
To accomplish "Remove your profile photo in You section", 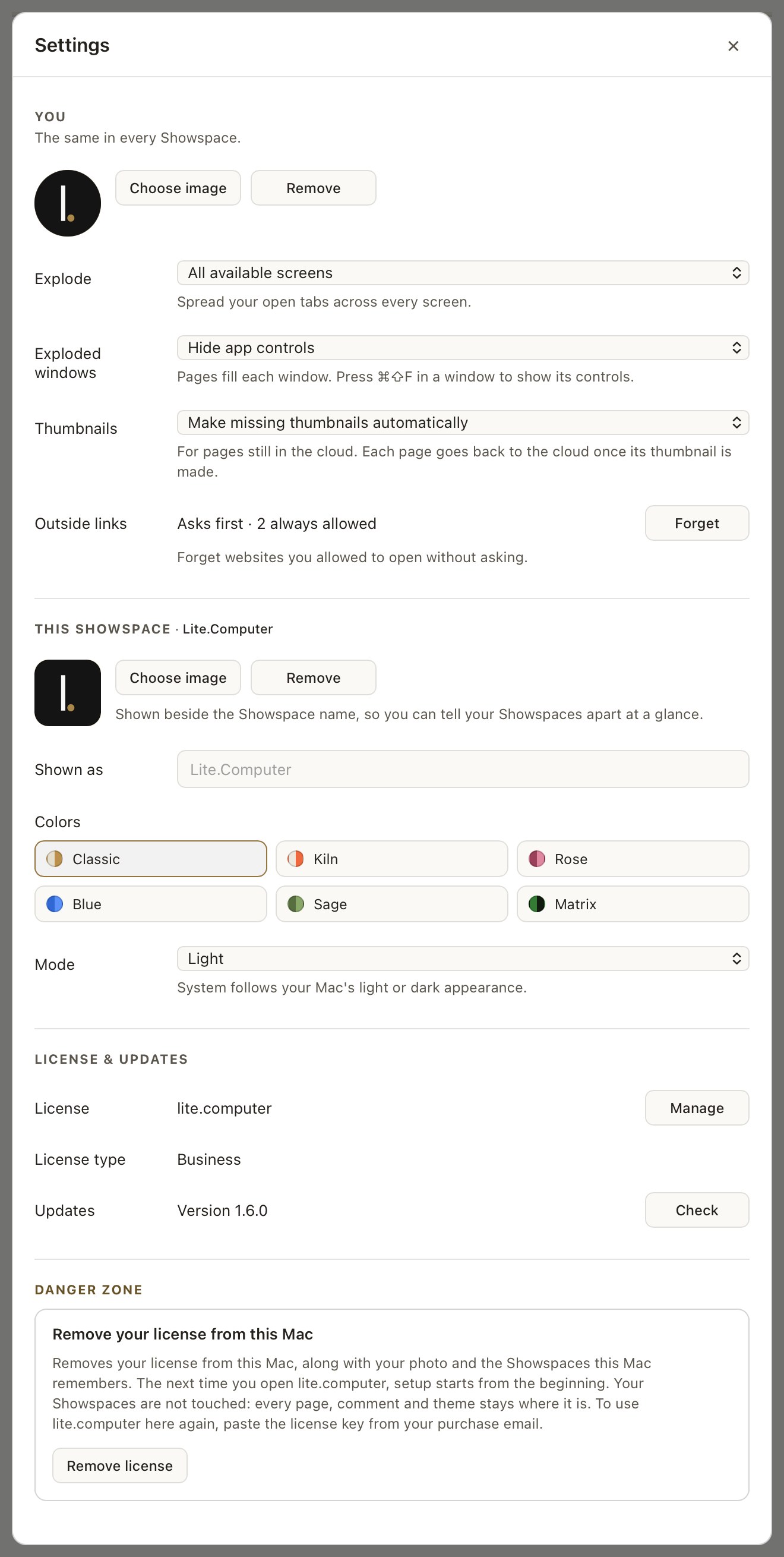I will click(x=314, y=188).
